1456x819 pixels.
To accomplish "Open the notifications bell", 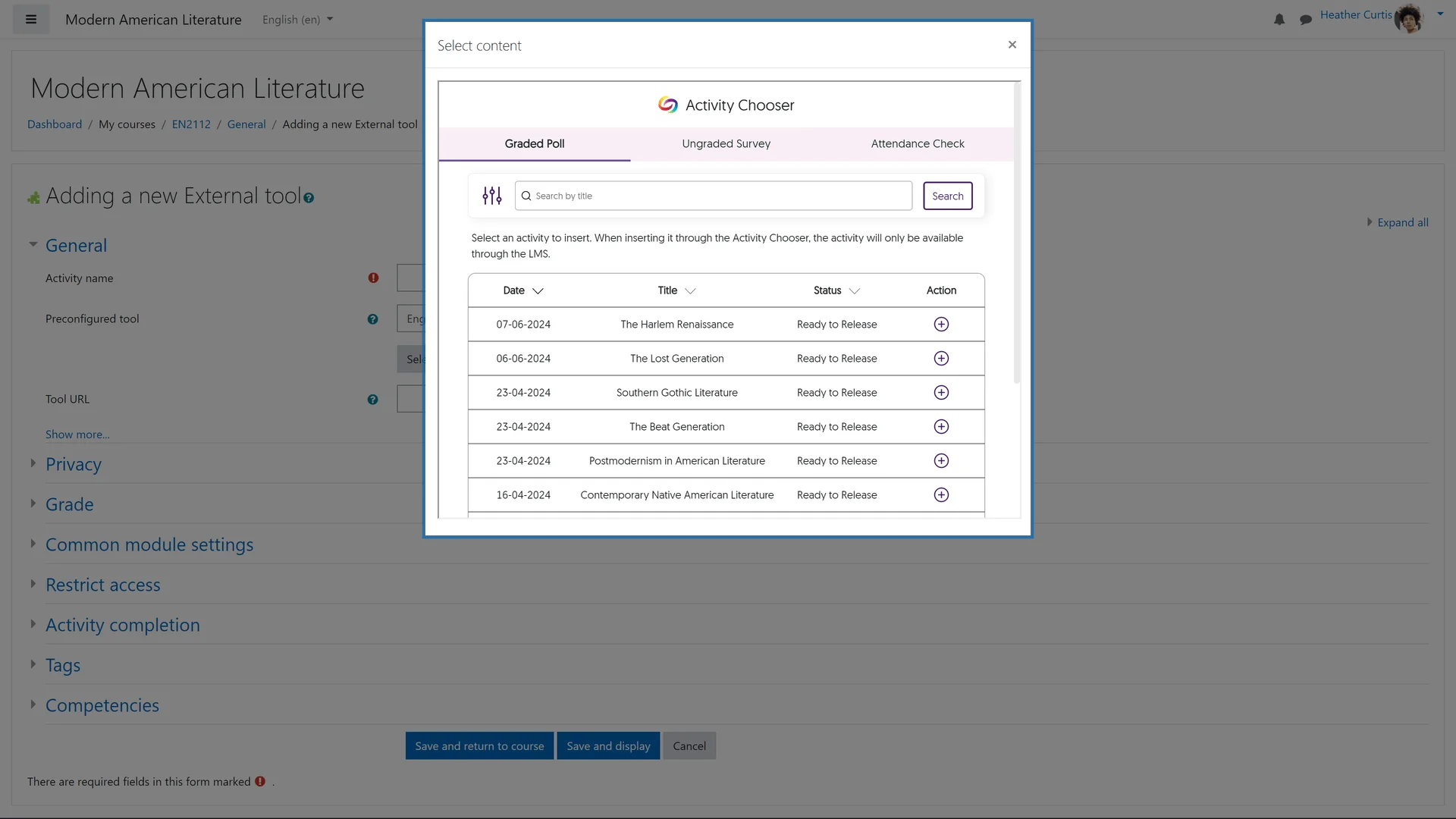I will [1279, 20].
